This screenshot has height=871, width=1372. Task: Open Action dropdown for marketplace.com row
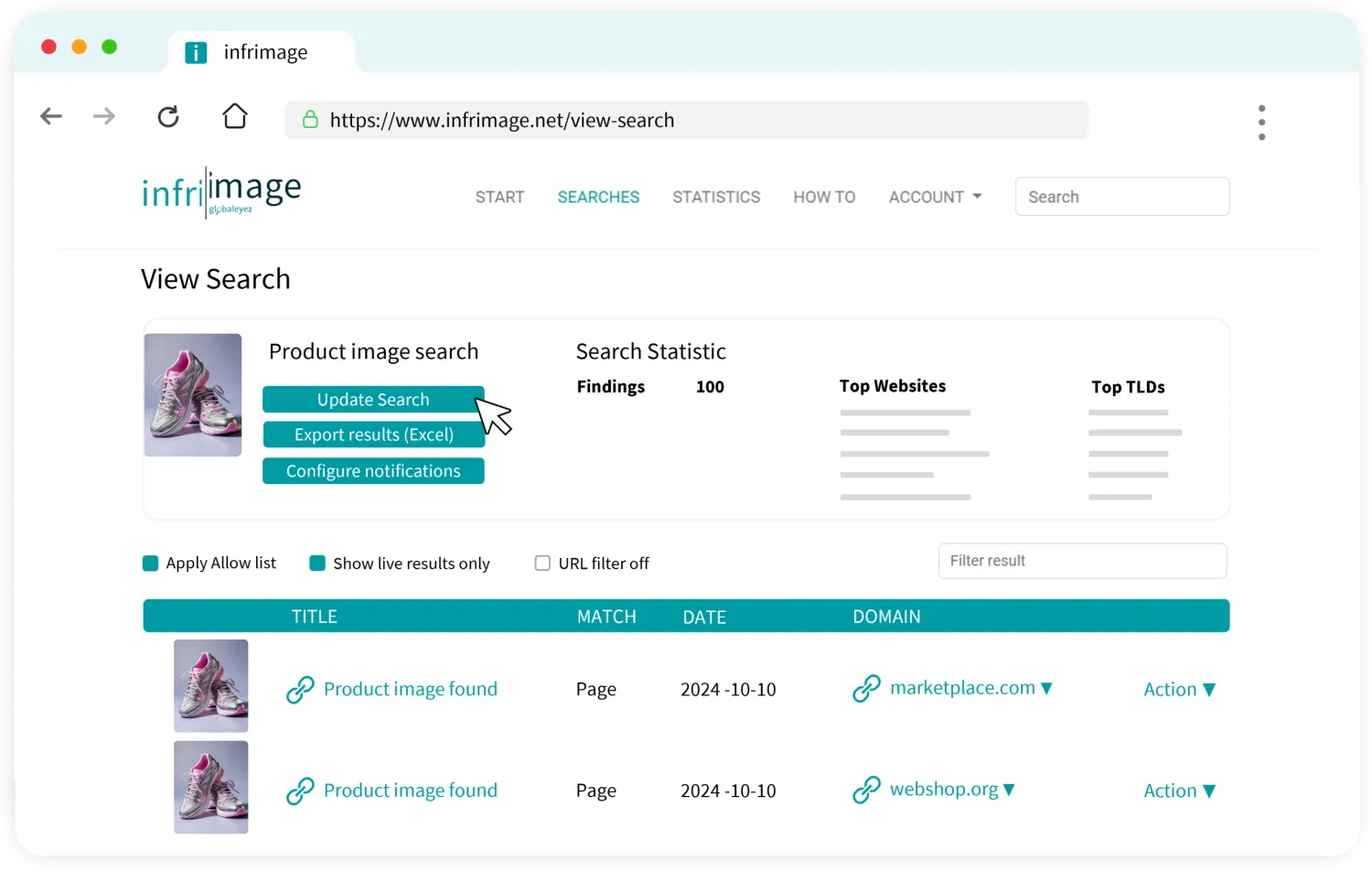pos(1179,690)
